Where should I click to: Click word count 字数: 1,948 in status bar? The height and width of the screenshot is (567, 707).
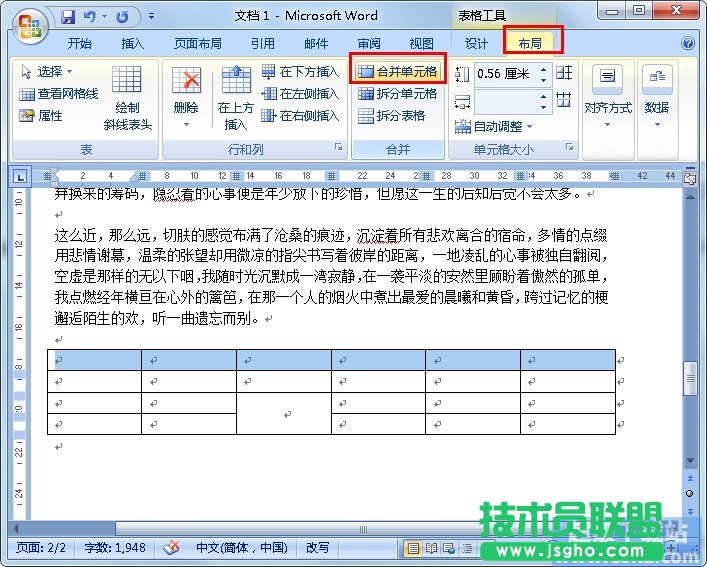pos(116,548)
